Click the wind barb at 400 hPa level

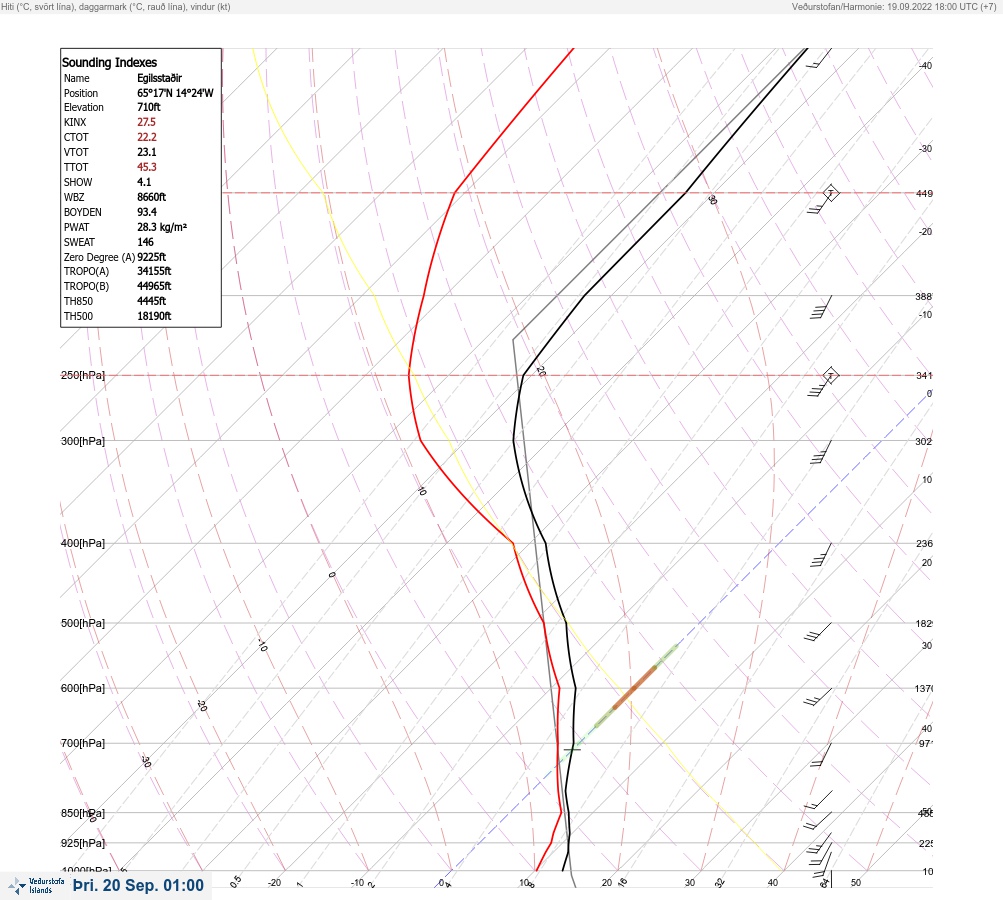(x=821, y=555)
